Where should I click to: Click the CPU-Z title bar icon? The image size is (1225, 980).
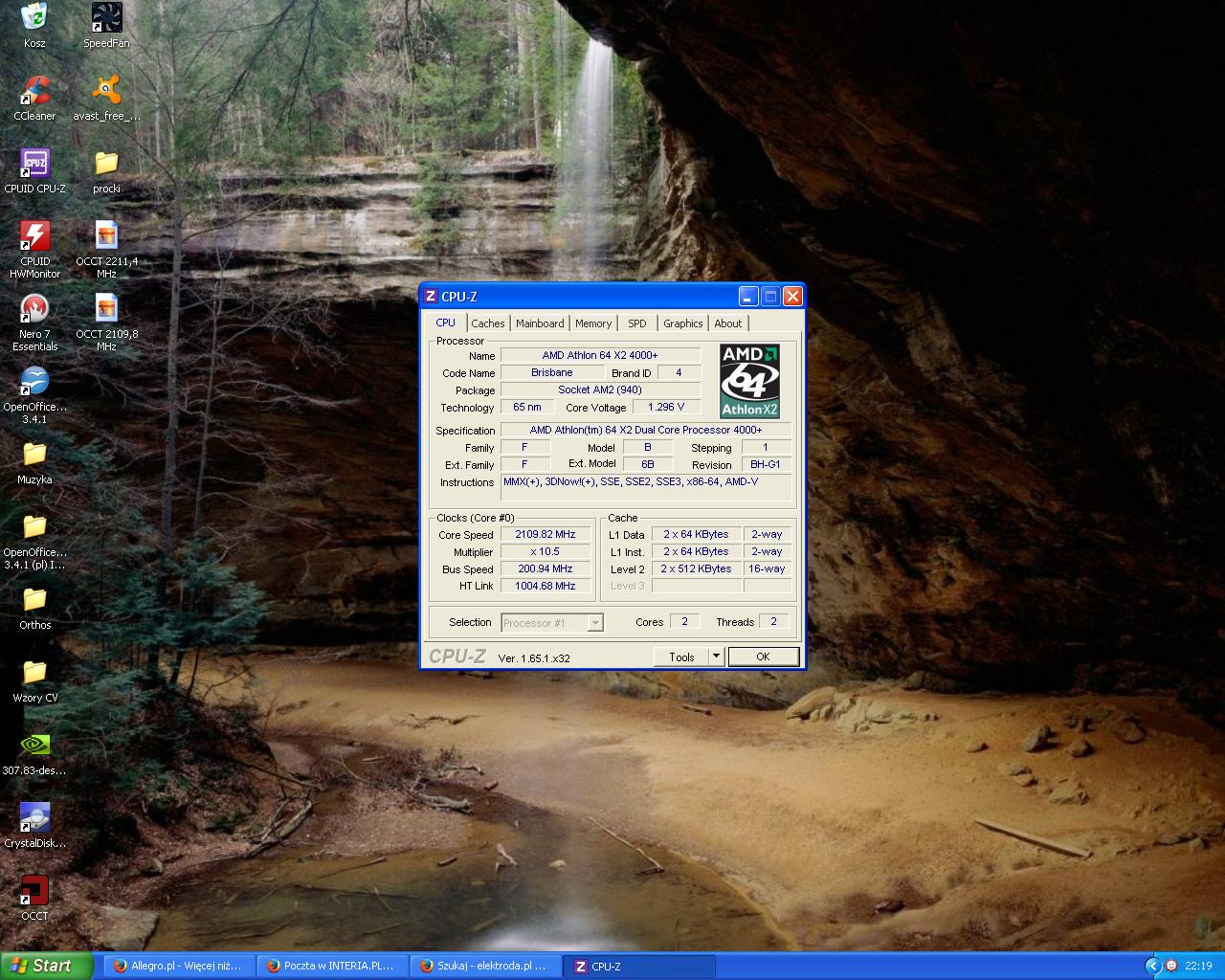click(x=431, y=297)
